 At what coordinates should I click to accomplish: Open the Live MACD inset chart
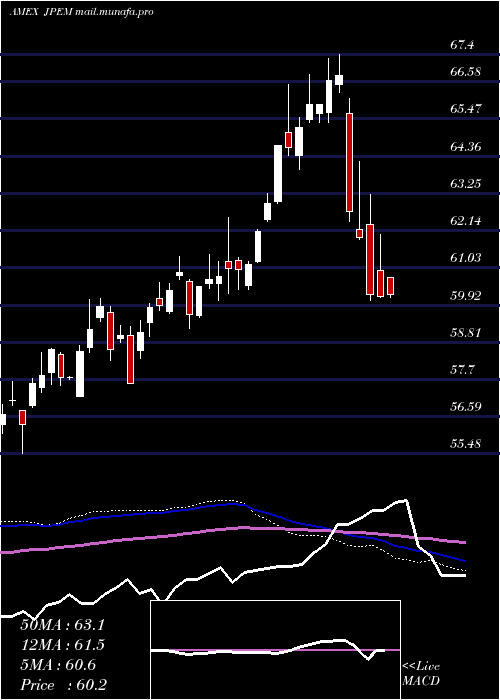[x=275, y=650]
